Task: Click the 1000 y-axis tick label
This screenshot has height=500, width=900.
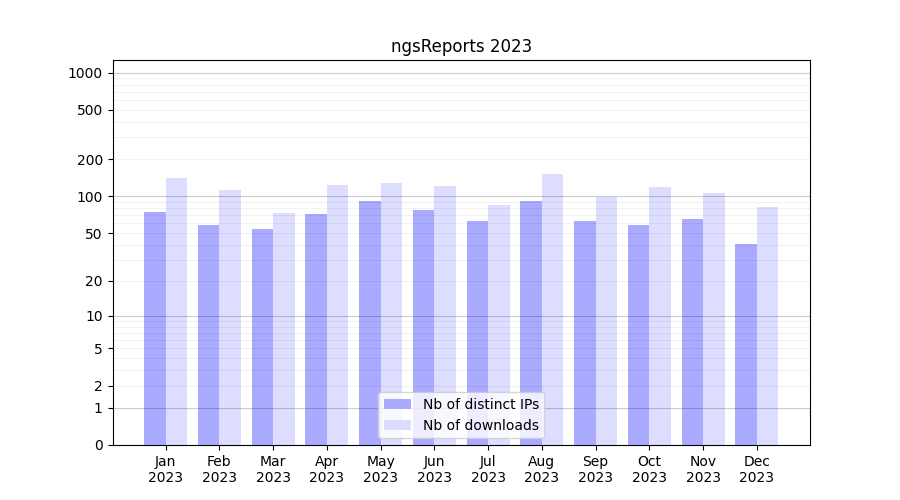Action: point(85,73)
